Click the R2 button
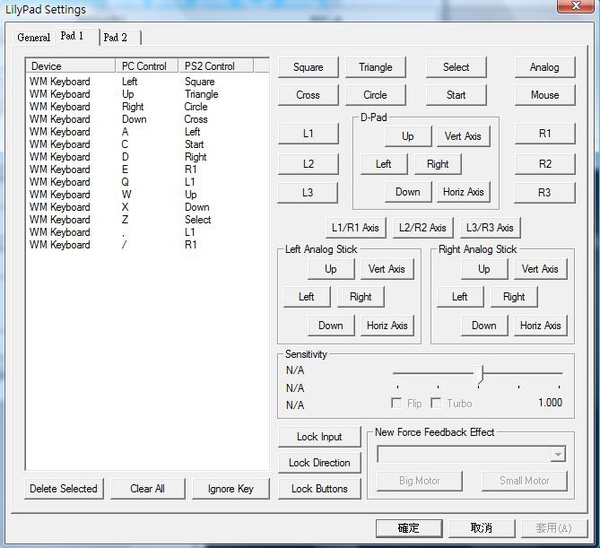 coord(545,164)
